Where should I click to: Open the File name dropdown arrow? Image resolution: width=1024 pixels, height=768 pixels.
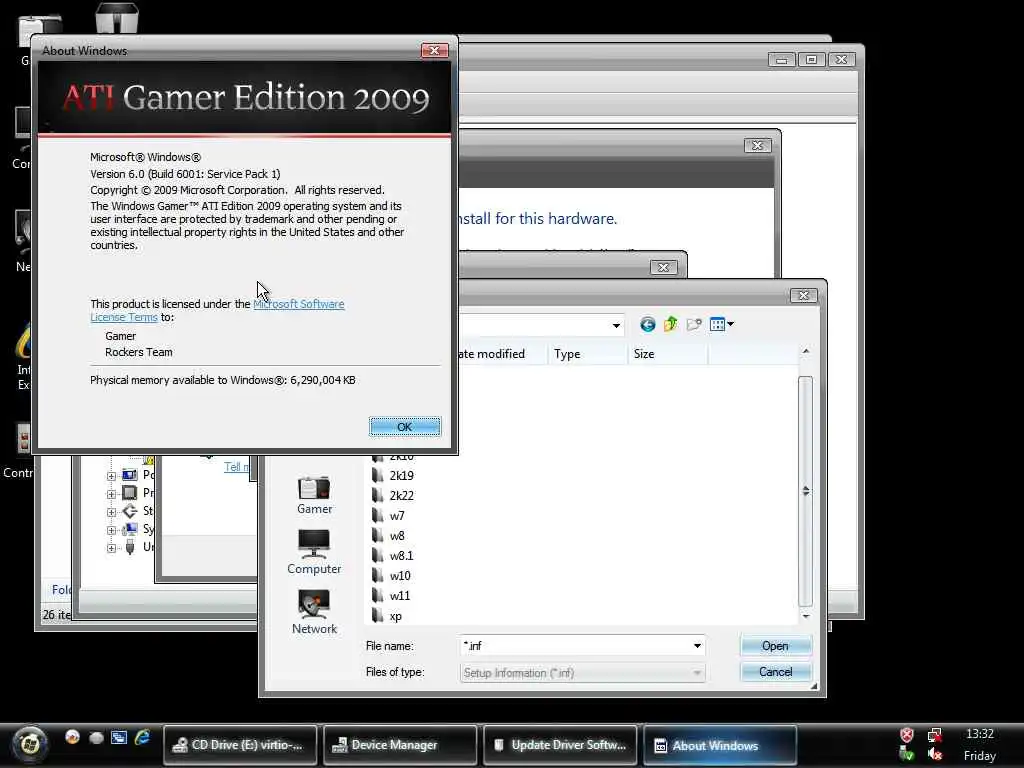coord(697,646)
